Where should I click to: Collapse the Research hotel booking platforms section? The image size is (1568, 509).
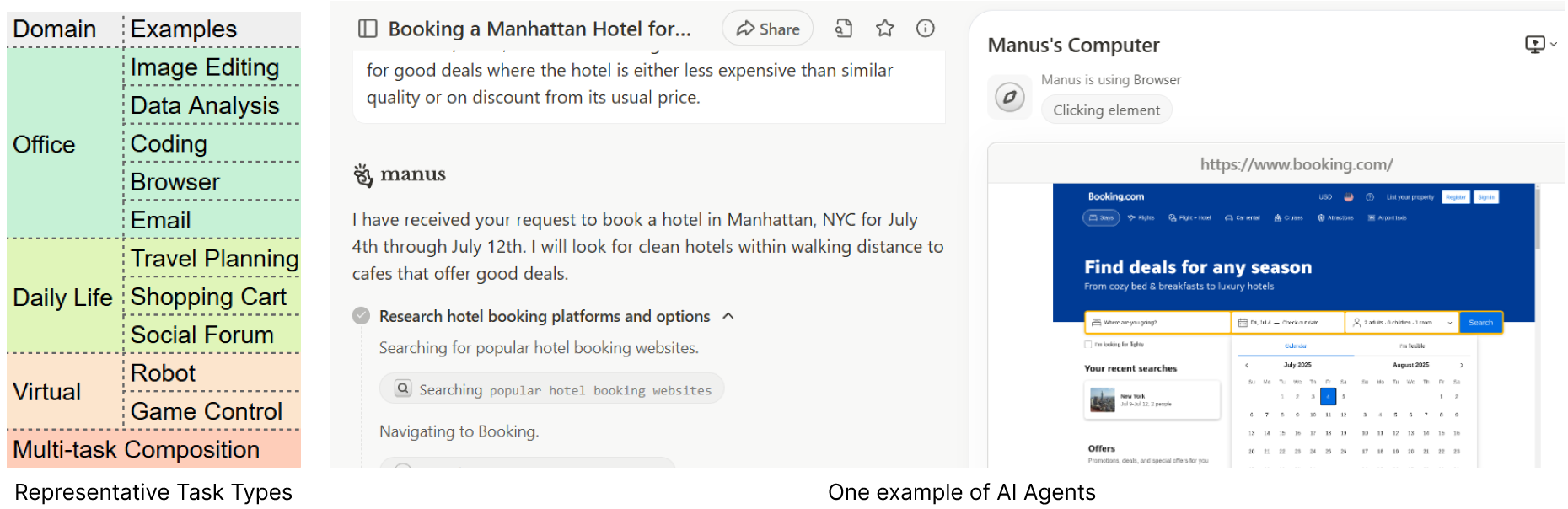coord(728,316)
